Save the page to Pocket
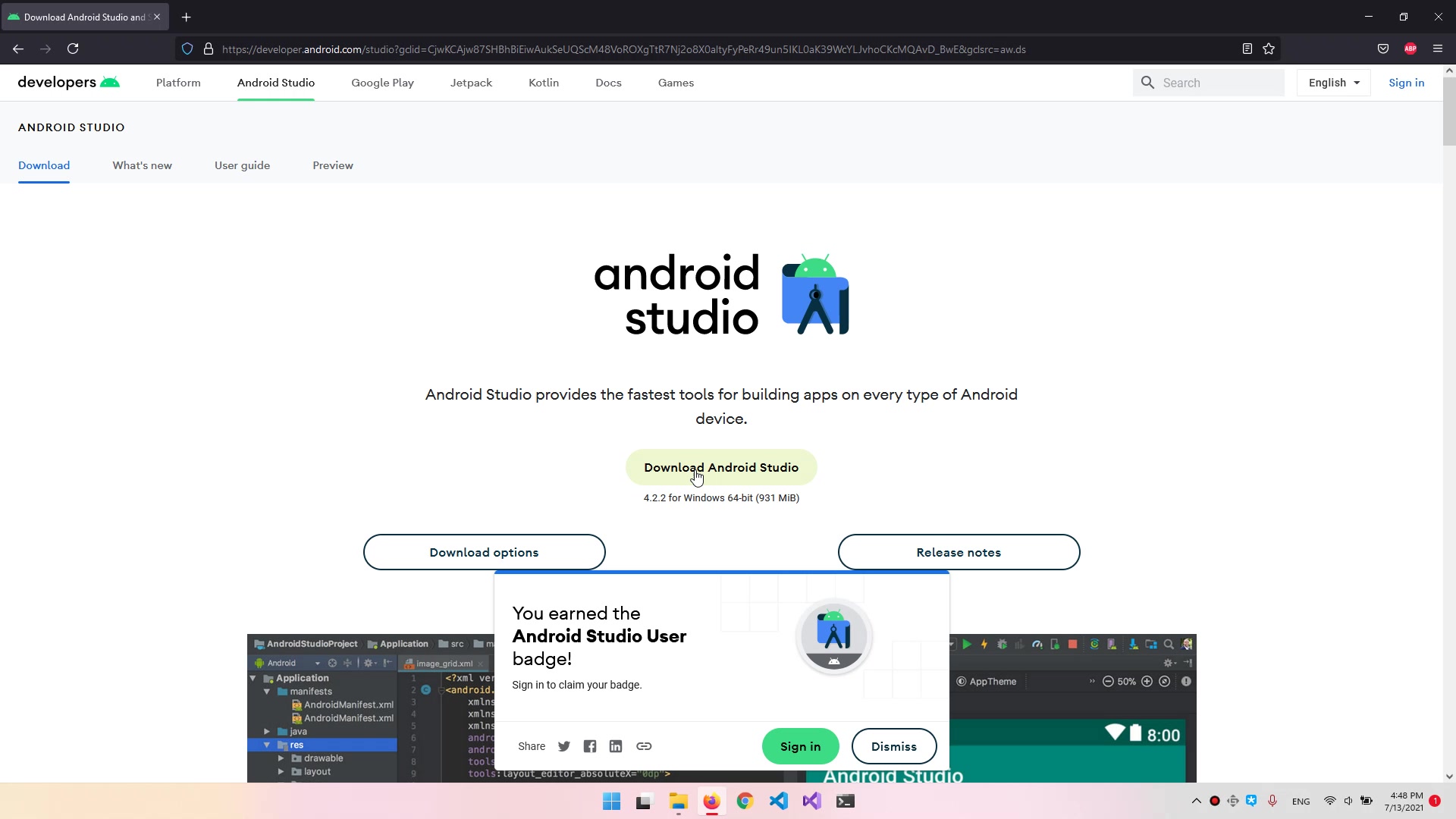 [x=1382, y=49]
